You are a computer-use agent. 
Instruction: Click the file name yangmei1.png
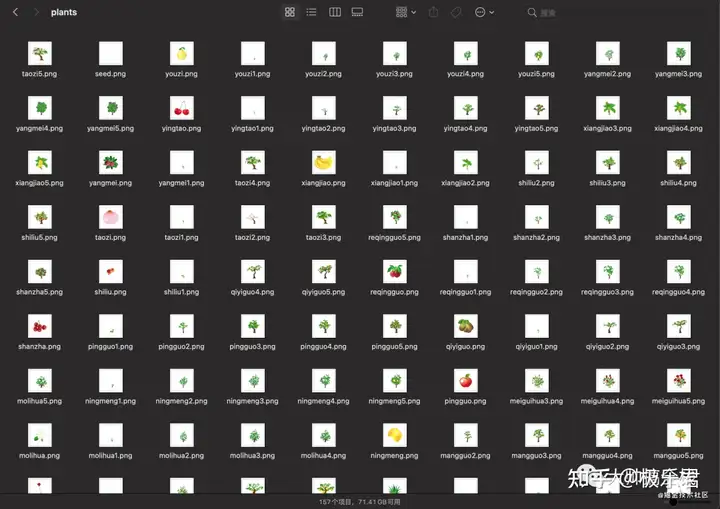point(181,183)
